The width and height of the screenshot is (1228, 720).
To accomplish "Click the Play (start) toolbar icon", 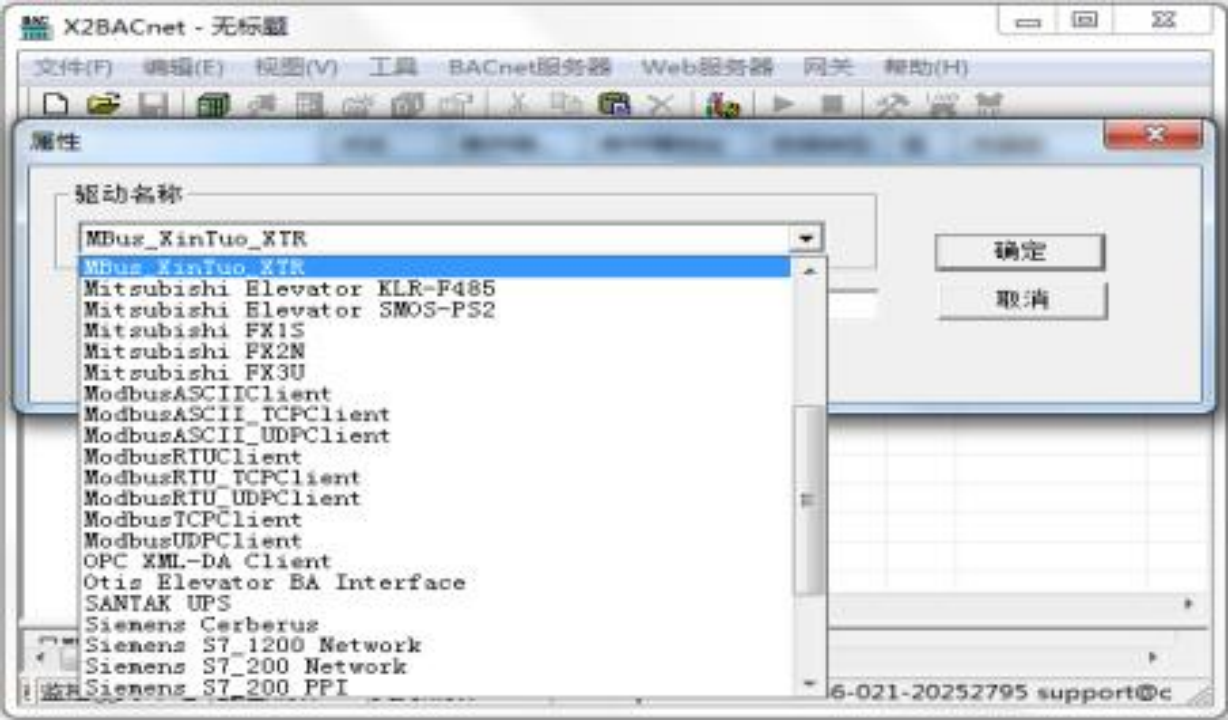I will coord(783,105).
